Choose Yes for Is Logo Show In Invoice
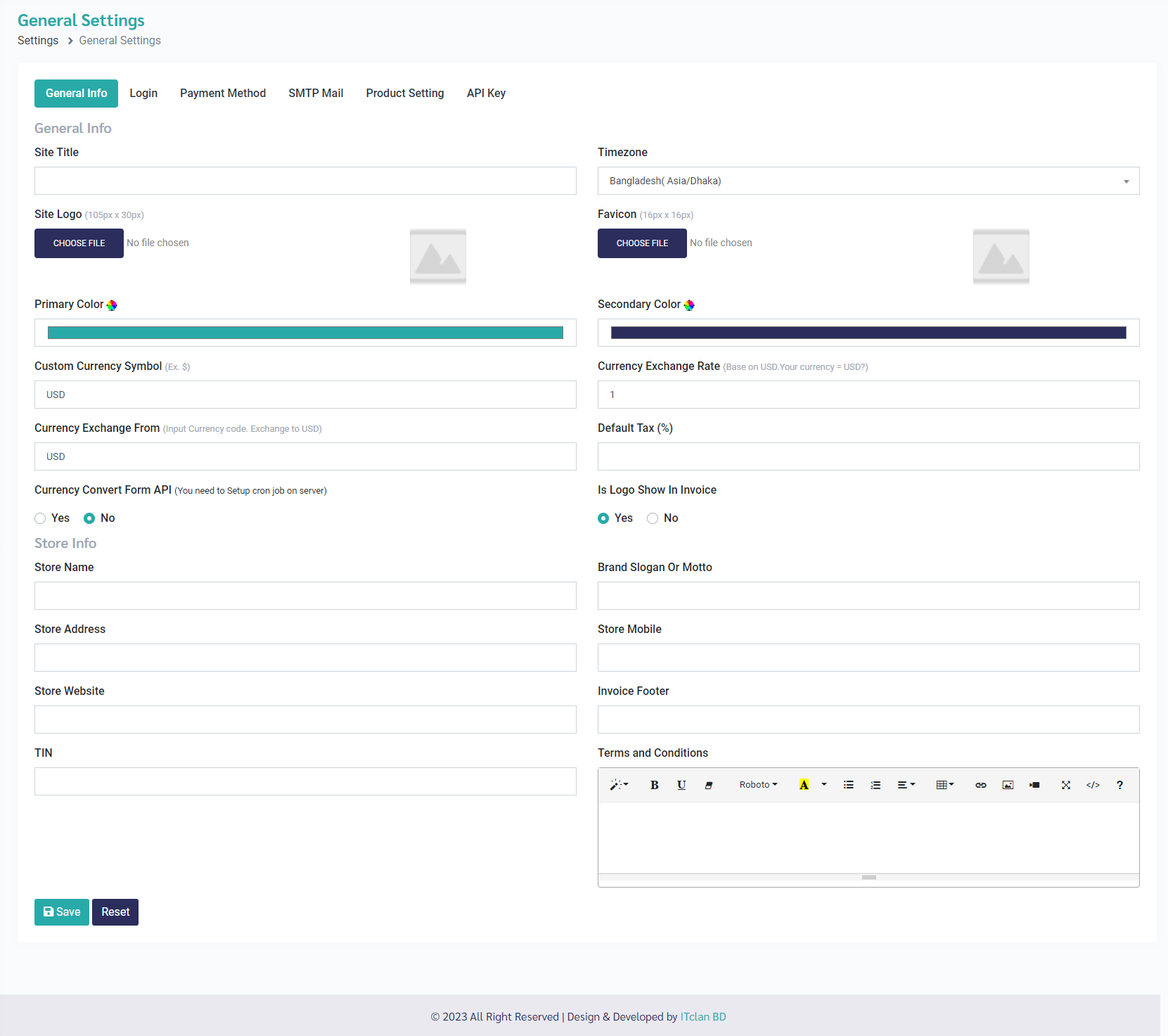The image size is (1168, 1036). [x=603, y=518]
